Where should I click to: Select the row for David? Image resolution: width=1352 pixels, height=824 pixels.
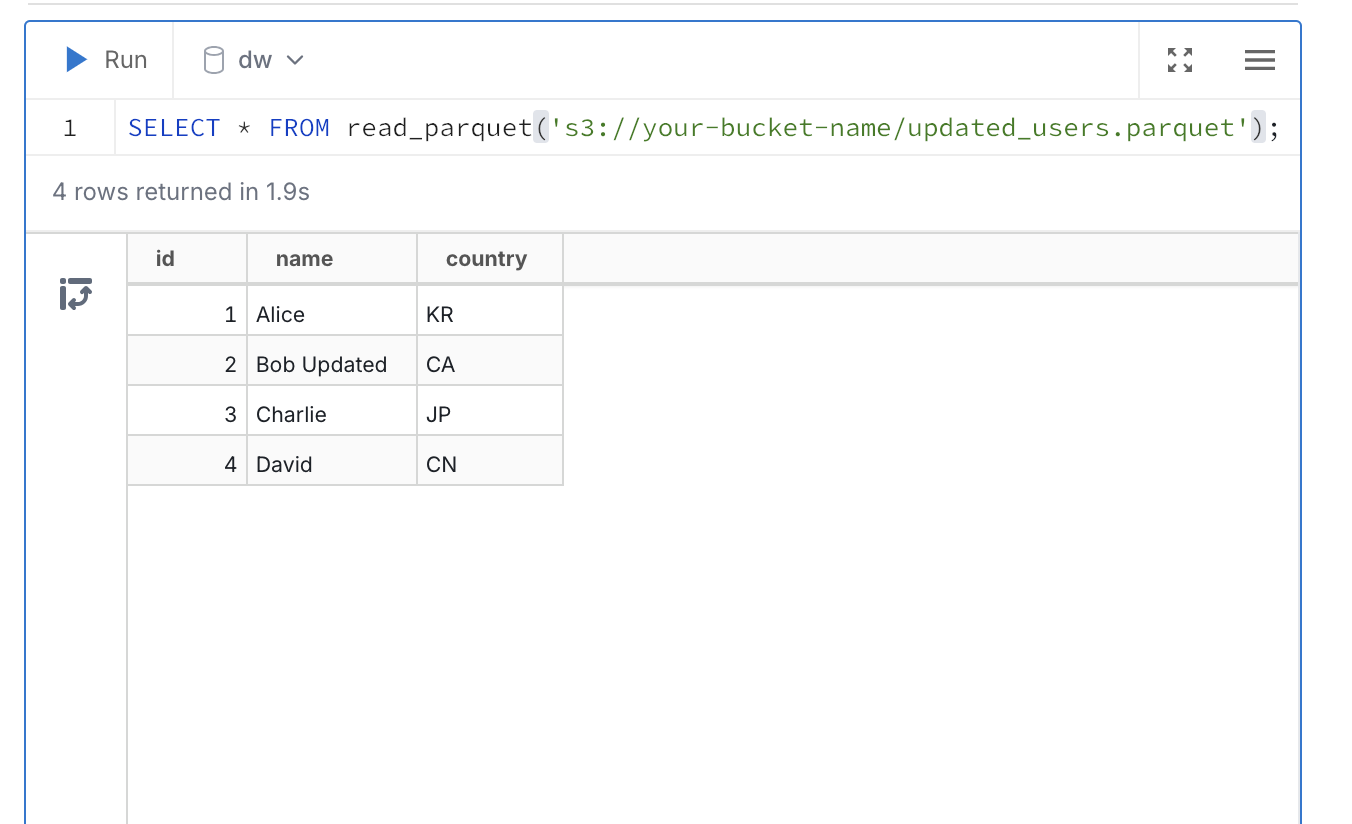click(x=284, y=463)
